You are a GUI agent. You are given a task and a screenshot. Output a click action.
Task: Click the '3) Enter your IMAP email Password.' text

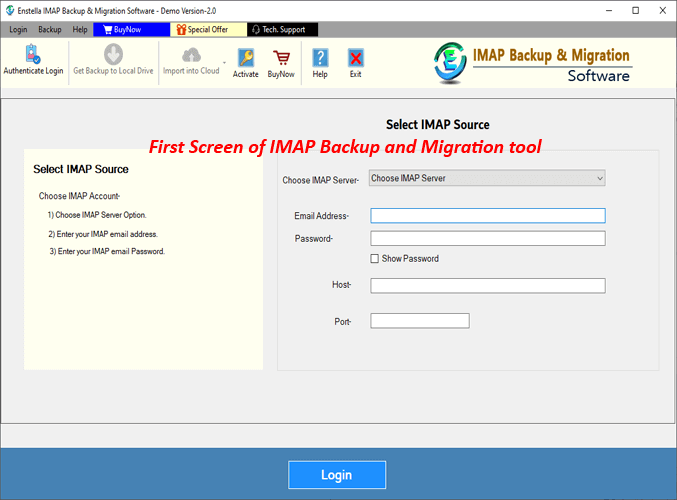pyautogui.click(x=107, y=251)
